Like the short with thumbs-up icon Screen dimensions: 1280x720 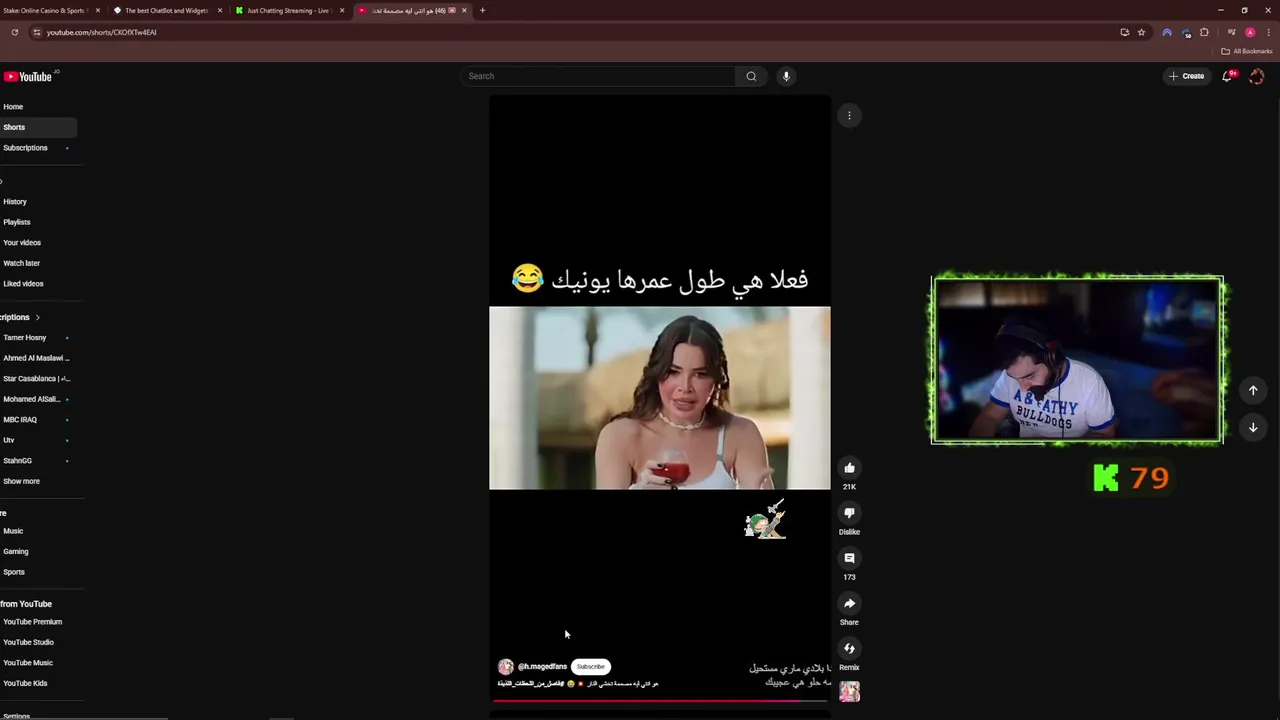849,468
